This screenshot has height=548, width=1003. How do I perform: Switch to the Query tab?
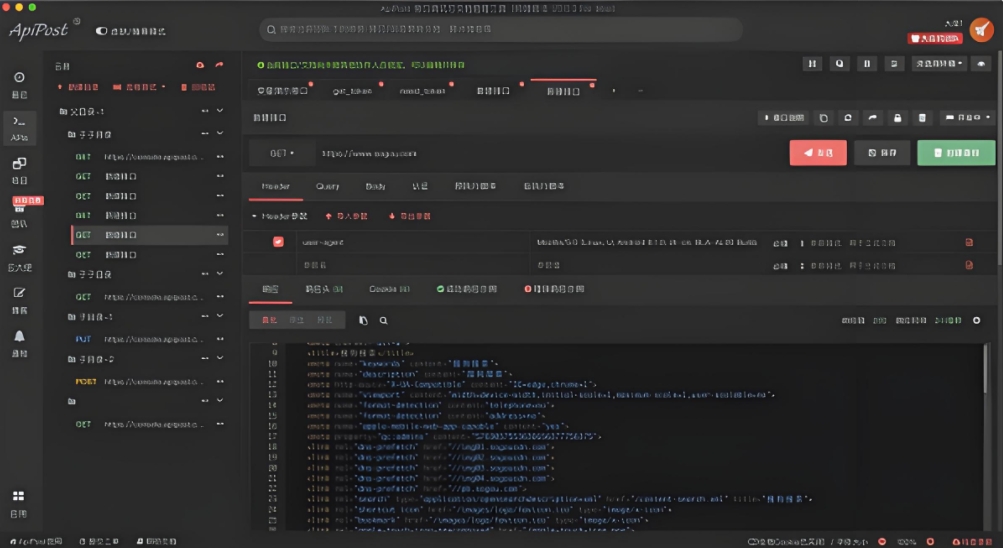pos(328,186)
